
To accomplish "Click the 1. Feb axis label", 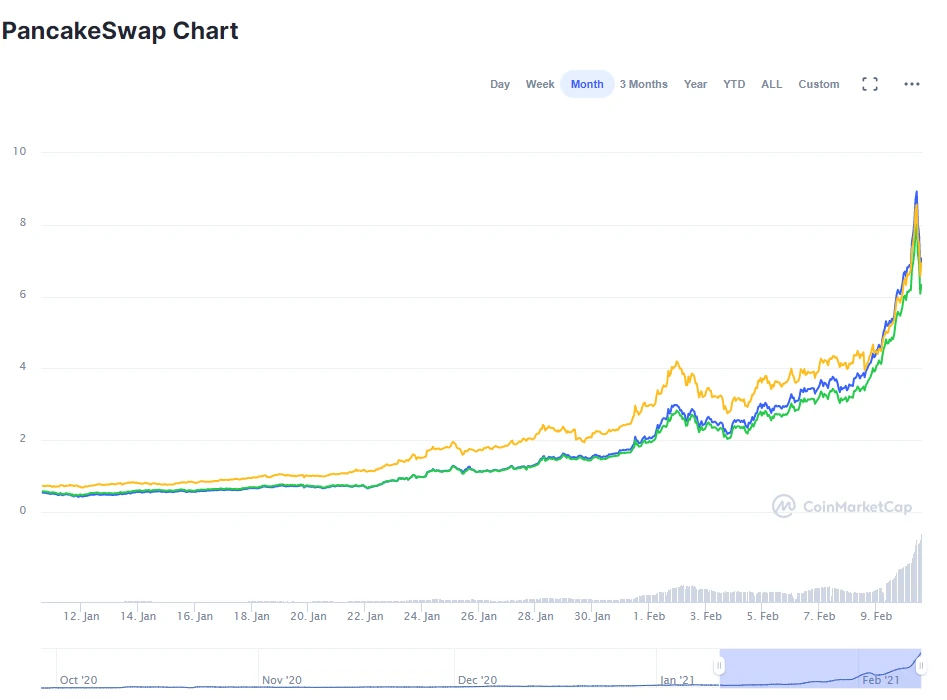I will pyautogui.click(x=649, y=616).
